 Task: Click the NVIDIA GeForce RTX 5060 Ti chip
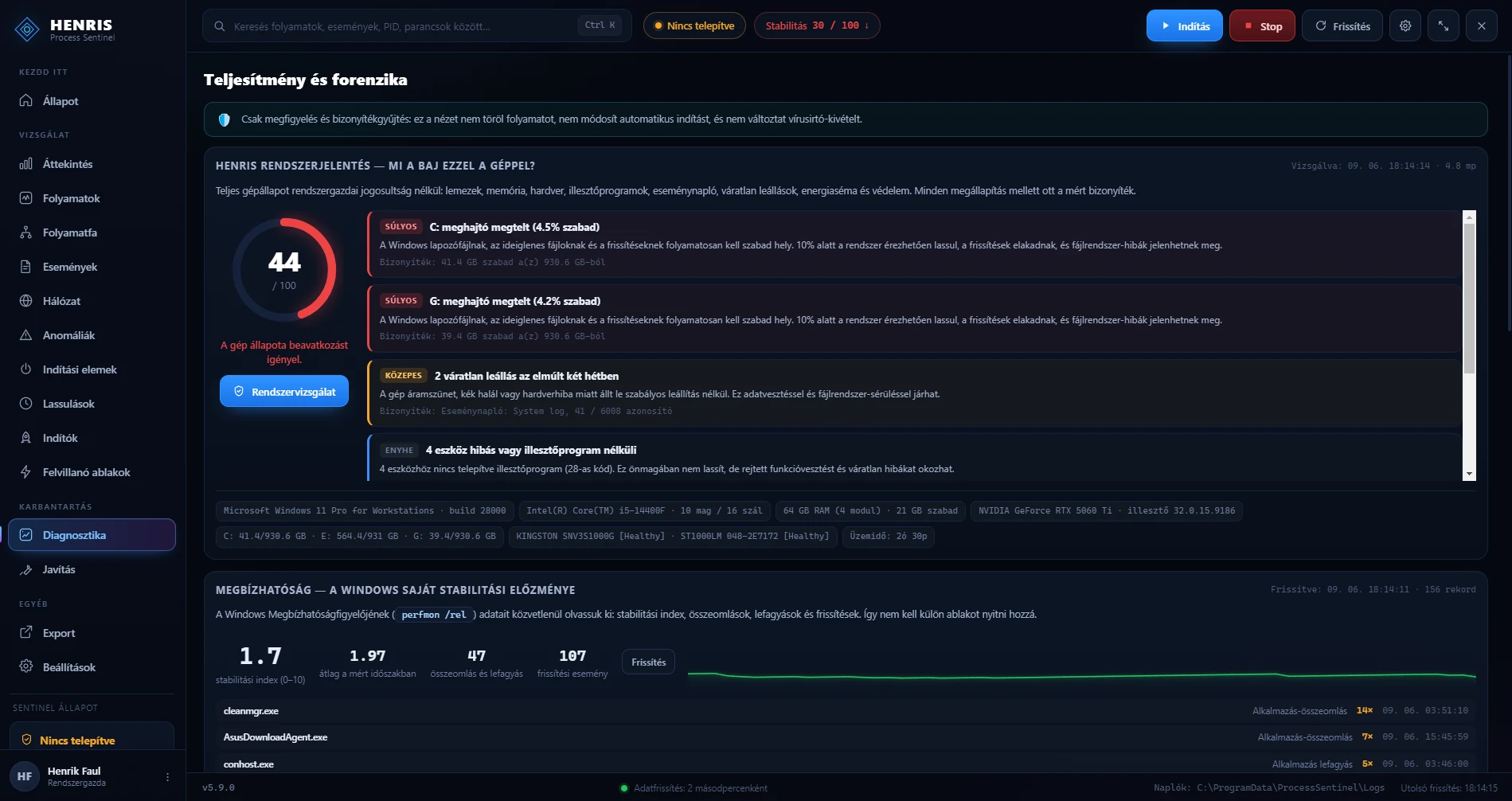click(1106, 510)
